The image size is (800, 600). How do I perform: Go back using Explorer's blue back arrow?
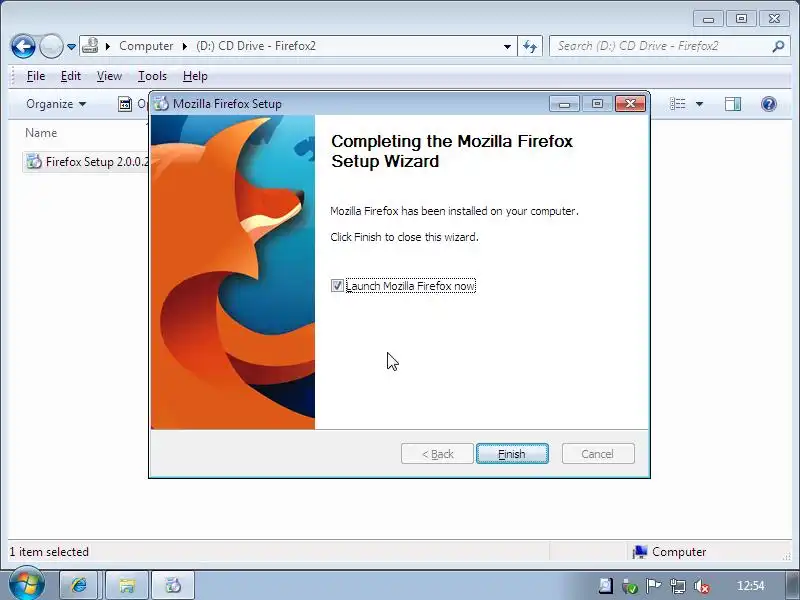[23, 46]
